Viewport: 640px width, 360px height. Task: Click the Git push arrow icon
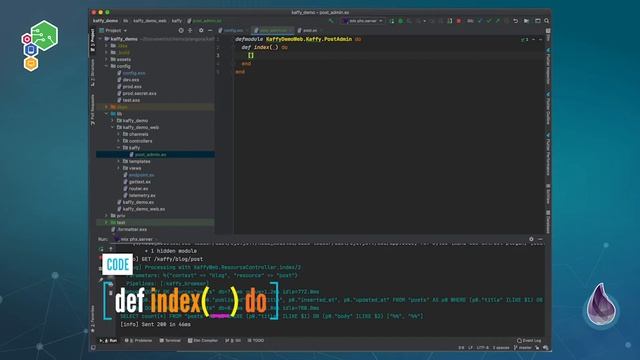(x=498, y=21)
